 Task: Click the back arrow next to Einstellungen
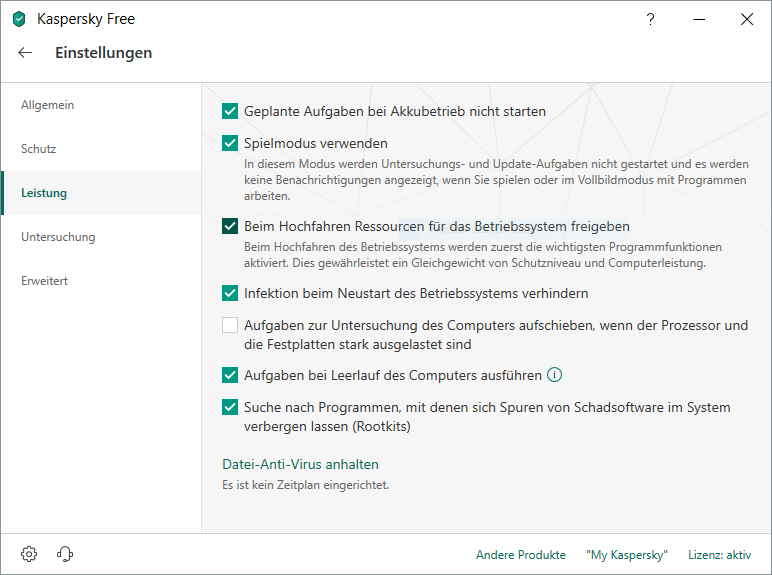25,53
